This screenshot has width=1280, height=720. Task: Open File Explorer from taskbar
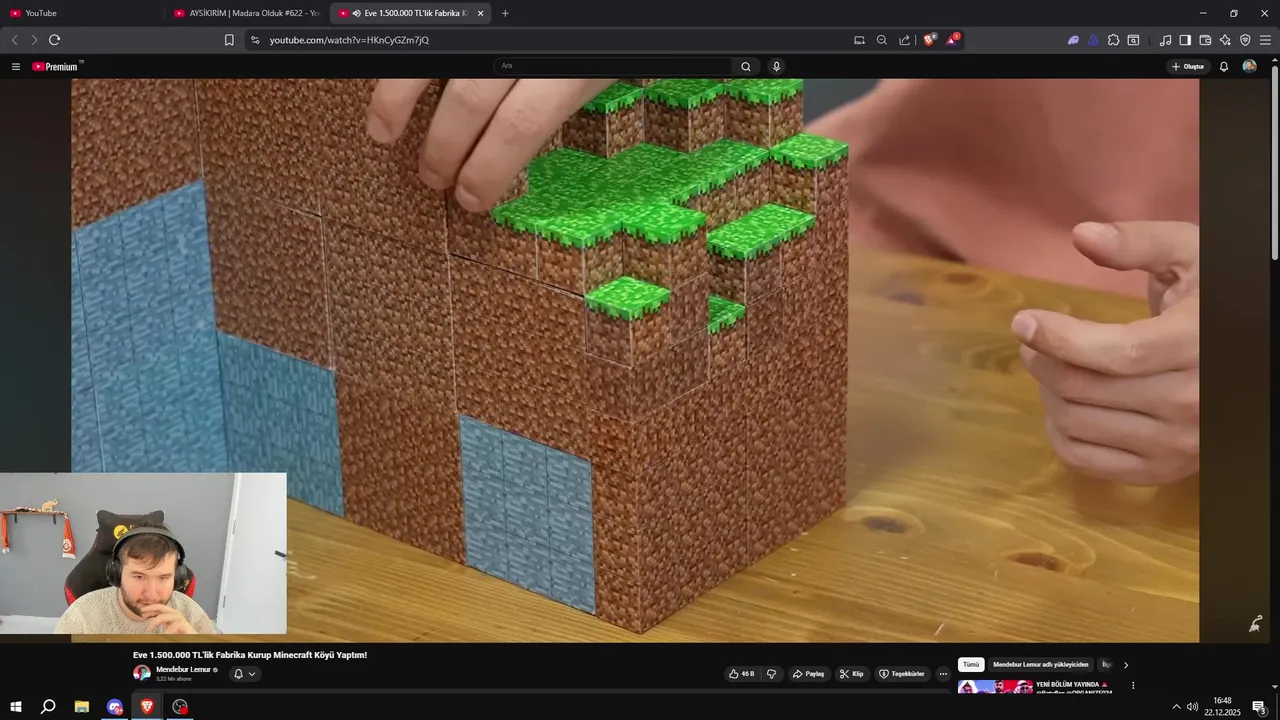click(82, 707)
